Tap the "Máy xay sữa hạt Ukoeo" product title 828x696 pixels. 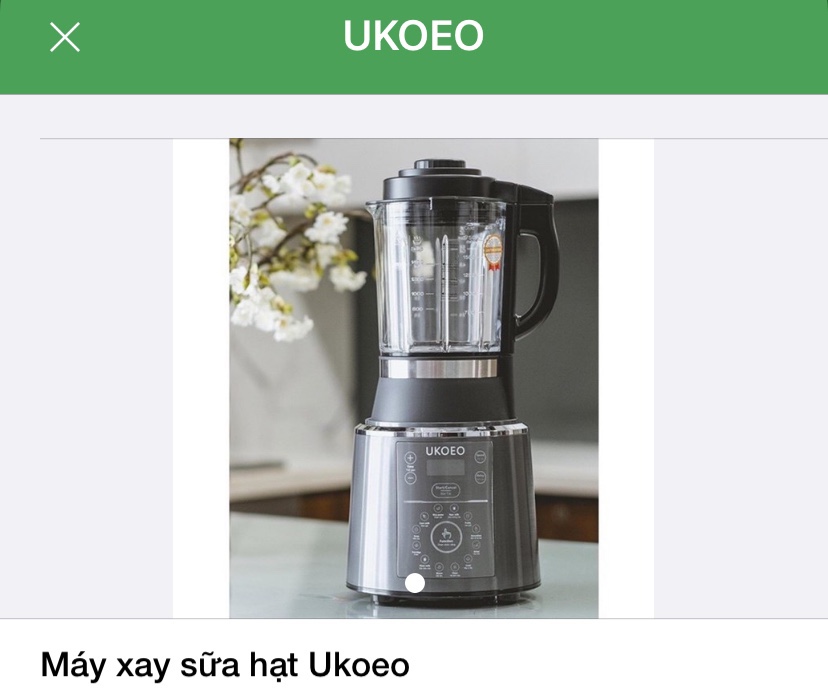click(225, 665)
